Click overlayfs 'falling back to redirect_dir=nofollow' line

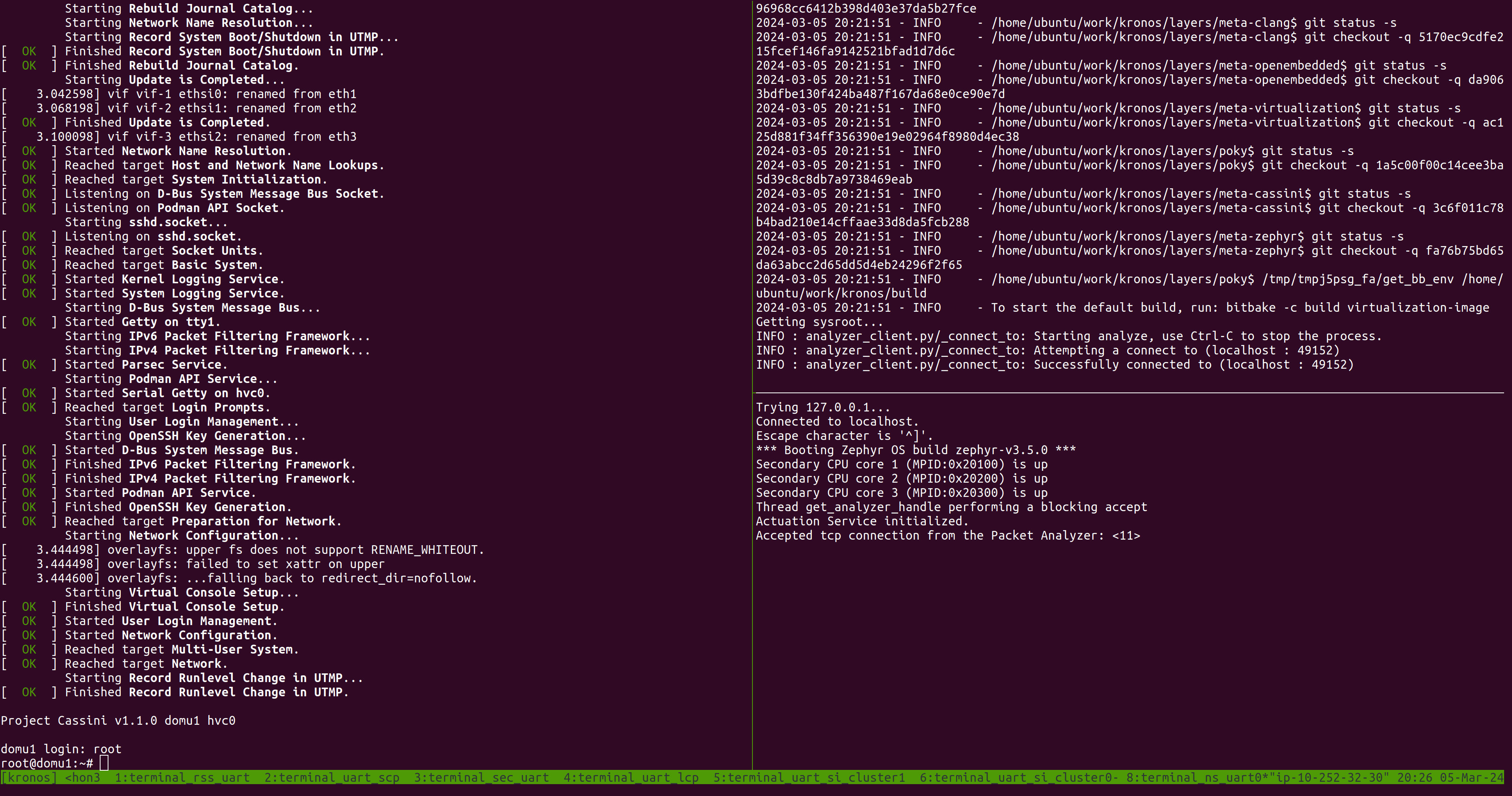(x=239, y=578)
